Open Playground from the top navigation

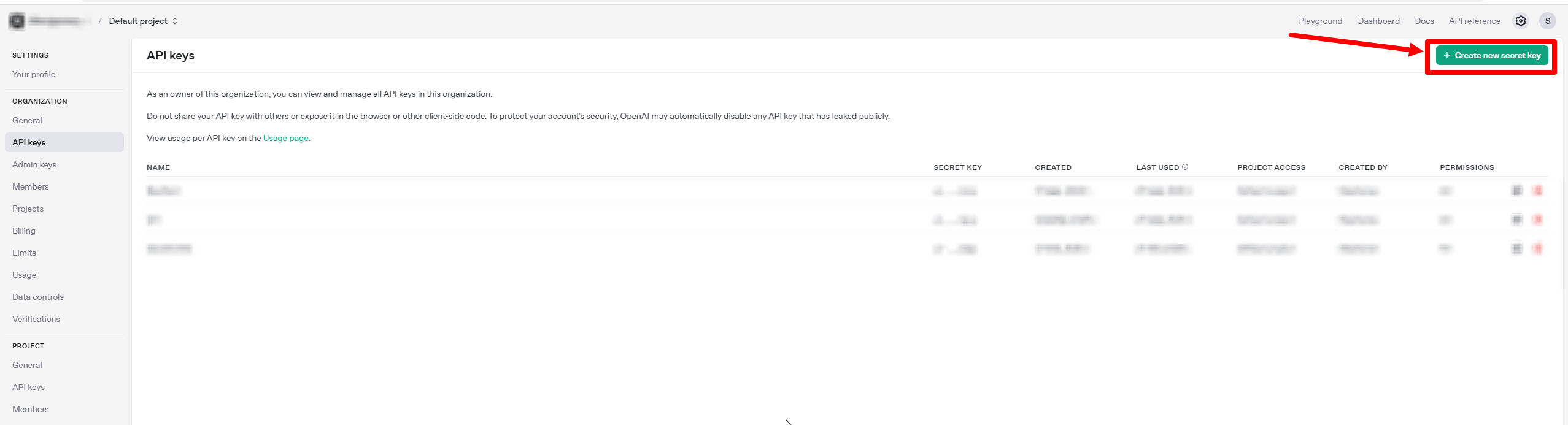tap(1320, 21)
